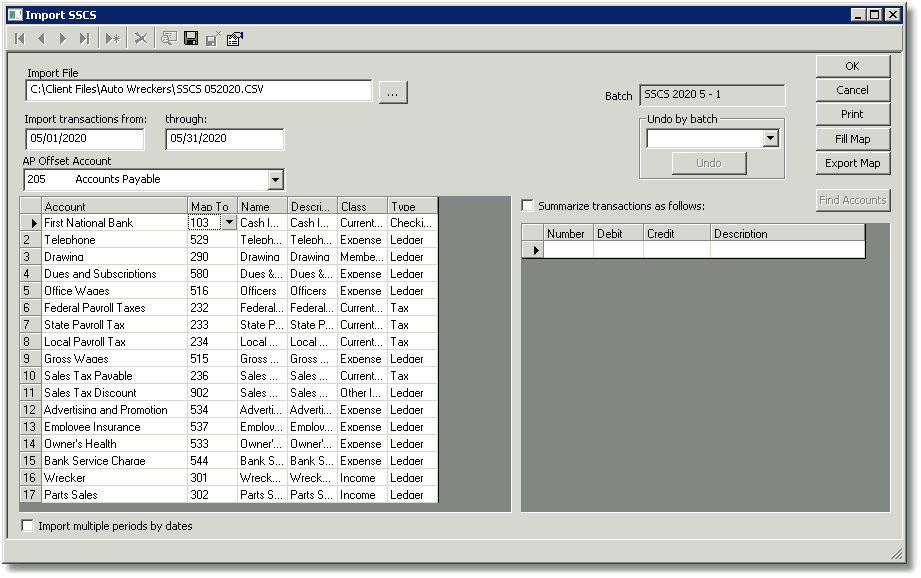Viewport: 921px width, 578px height.
Task: Select the Sales Tax Payable row
Action: tap(229, 376)
